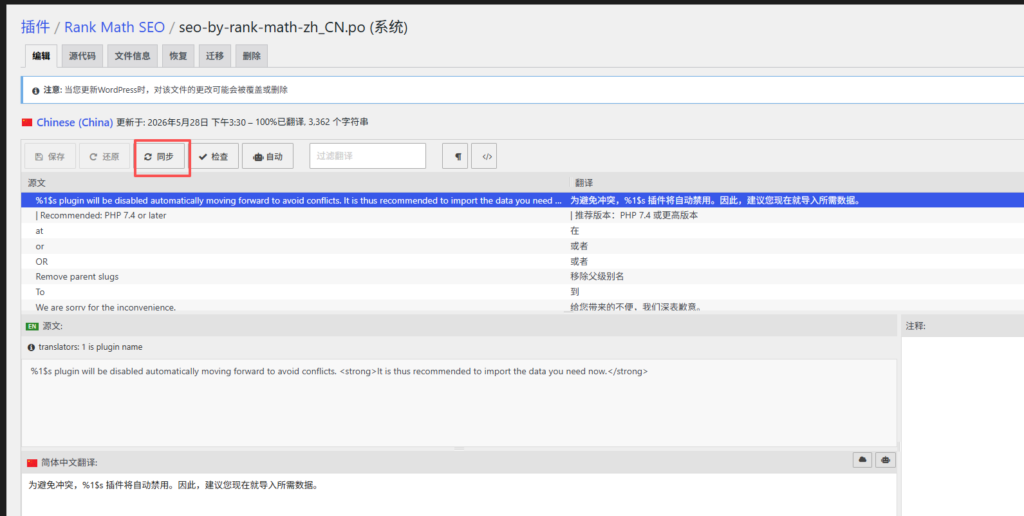1024x516 pixels.
Task: Click translation cell '移除父级别名'
Action: [597, 276]
